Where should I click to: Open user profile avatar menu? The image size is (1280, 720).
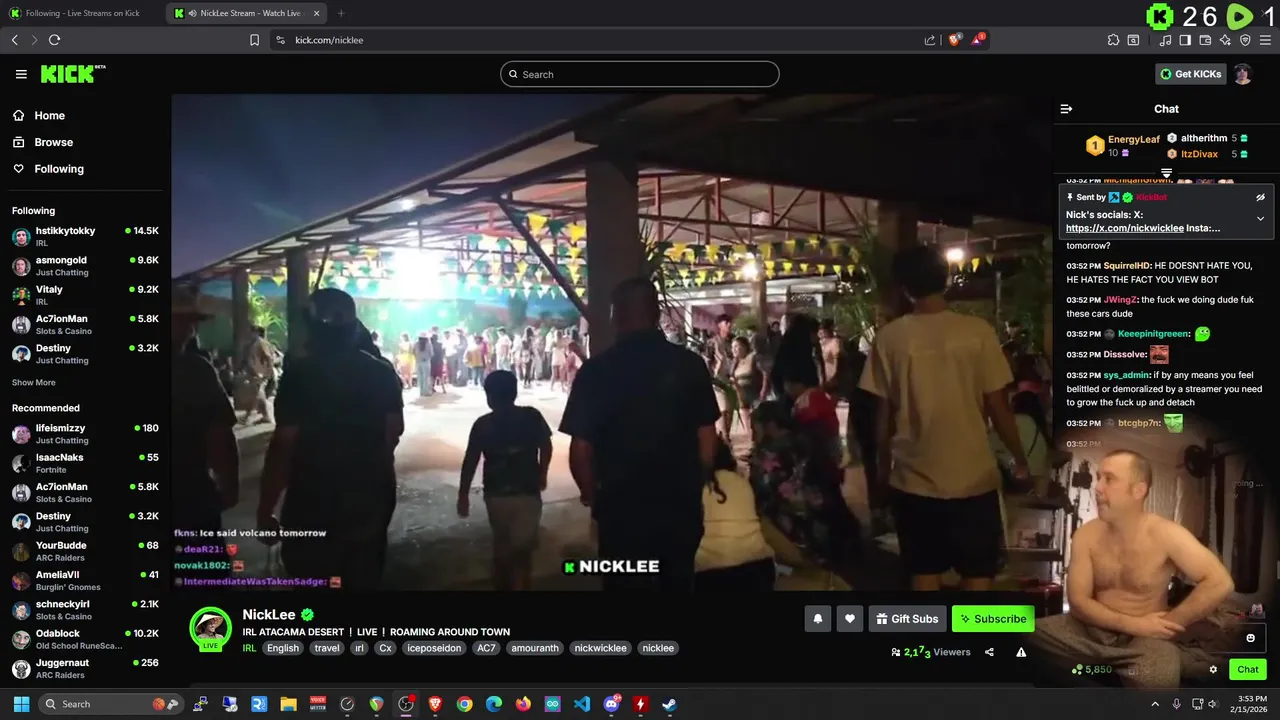pyautogui.click(x=1242, y=74)
